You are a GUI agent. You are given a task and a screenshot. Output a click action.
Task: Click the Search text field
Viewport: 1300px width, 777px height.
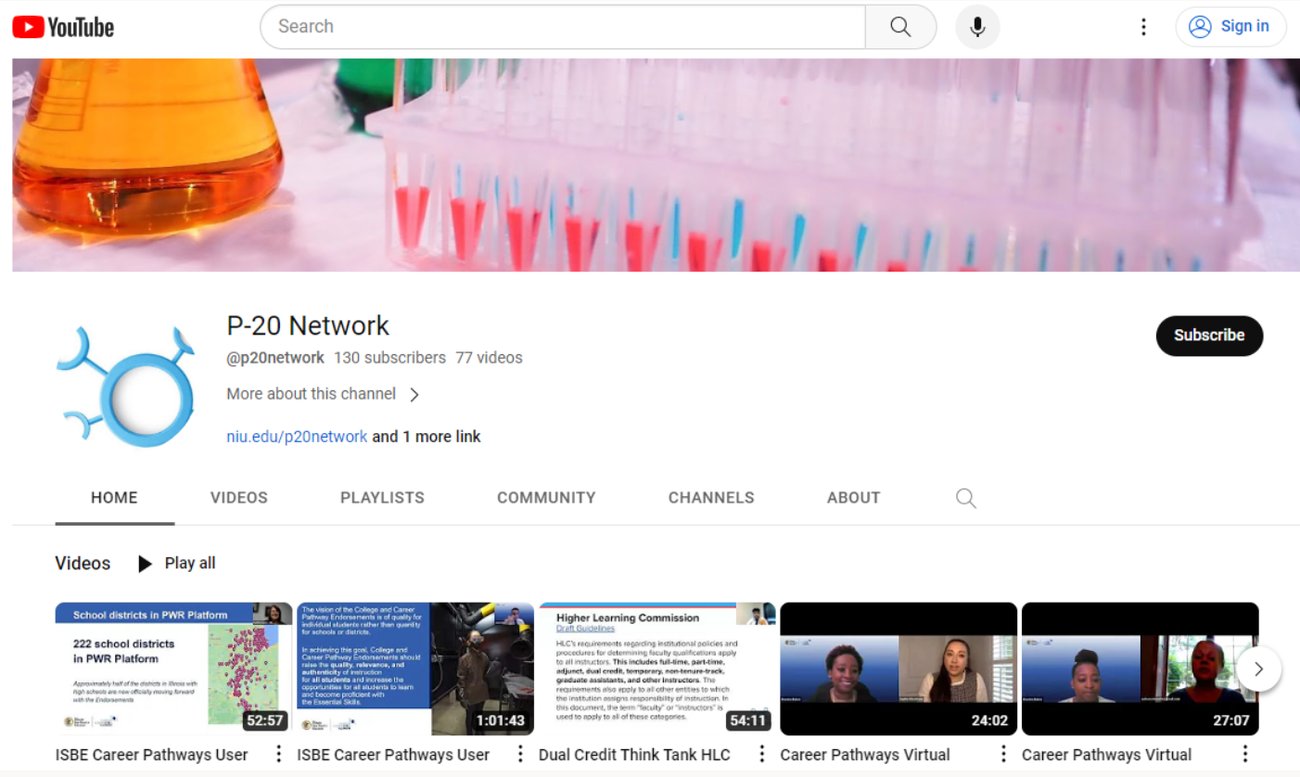coord(562,27)
